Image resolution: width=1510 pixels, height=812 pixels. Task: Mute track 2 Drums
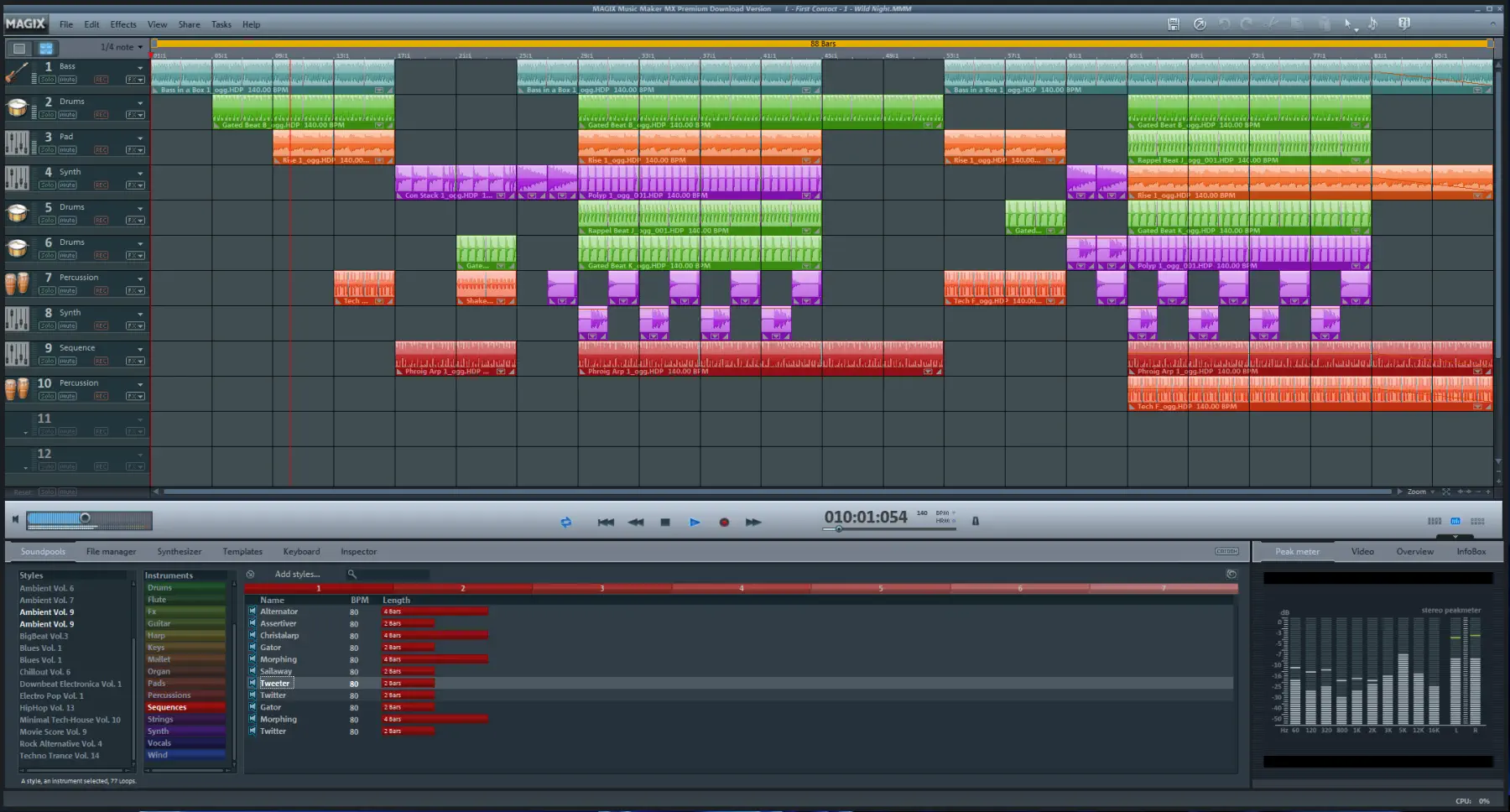click(x=67, y=115)
